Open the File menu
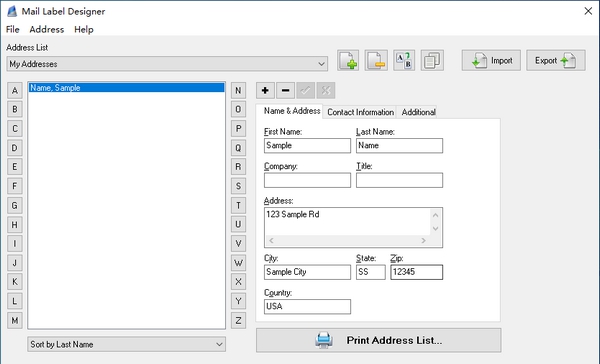Screen dimensions: 600x364 tap(13, 29)
